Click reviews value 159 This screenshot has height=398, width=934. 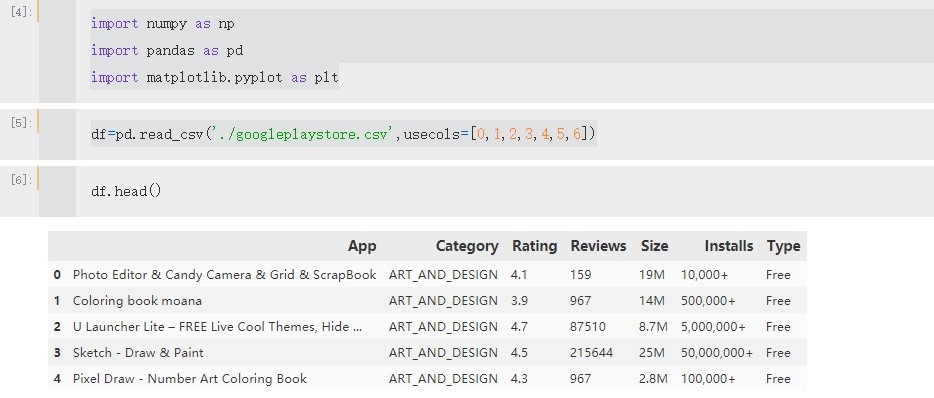(580, 275)
